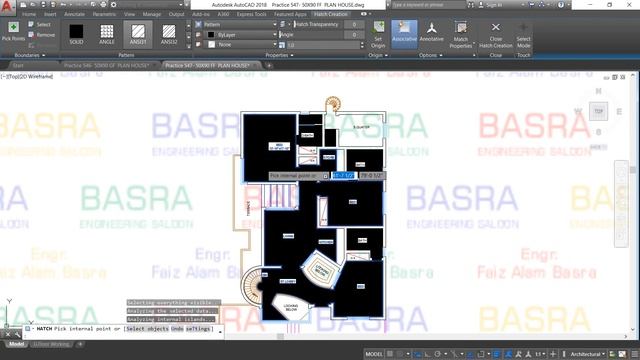Open the Help question mark icon

(561, 5)
